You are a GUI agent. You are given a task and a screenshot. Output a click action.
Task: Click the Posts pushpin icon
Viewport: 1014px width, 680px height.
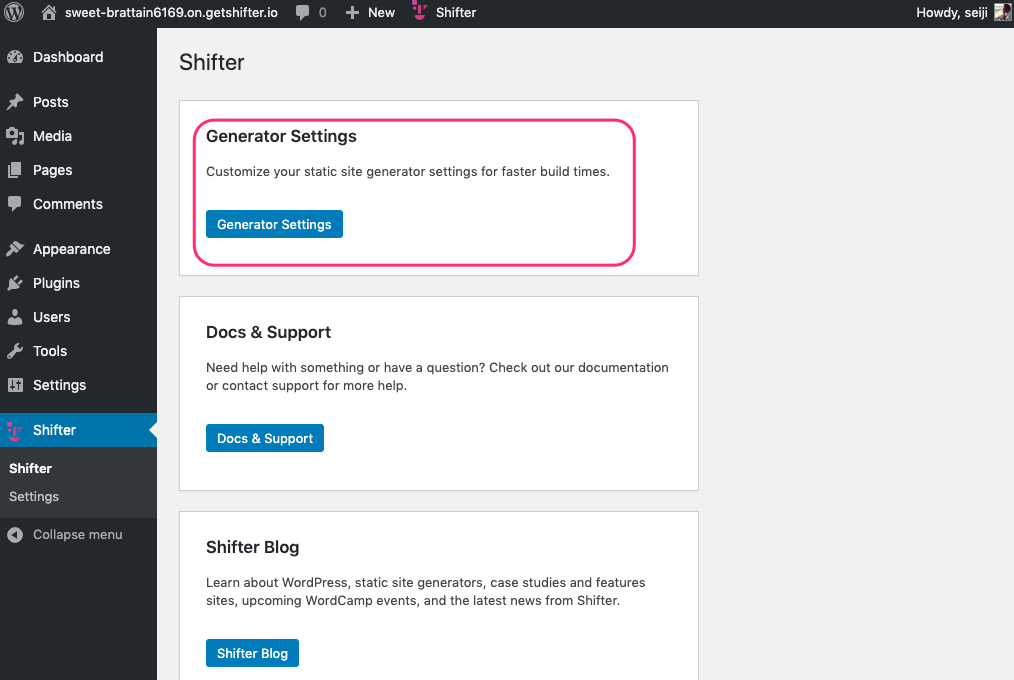(x=15, y=102)
